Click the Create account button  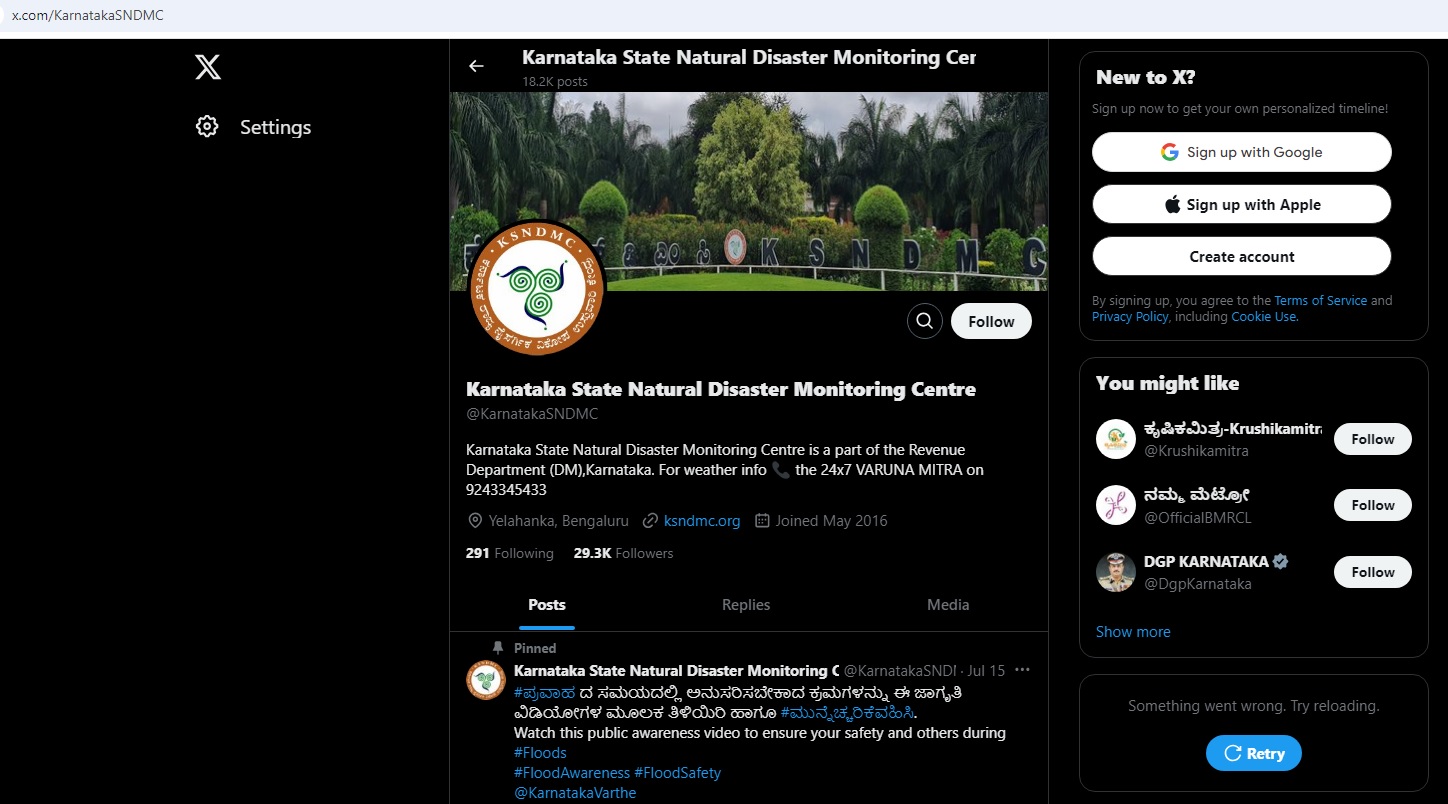pyautogui.click(x=1241, y=256)
